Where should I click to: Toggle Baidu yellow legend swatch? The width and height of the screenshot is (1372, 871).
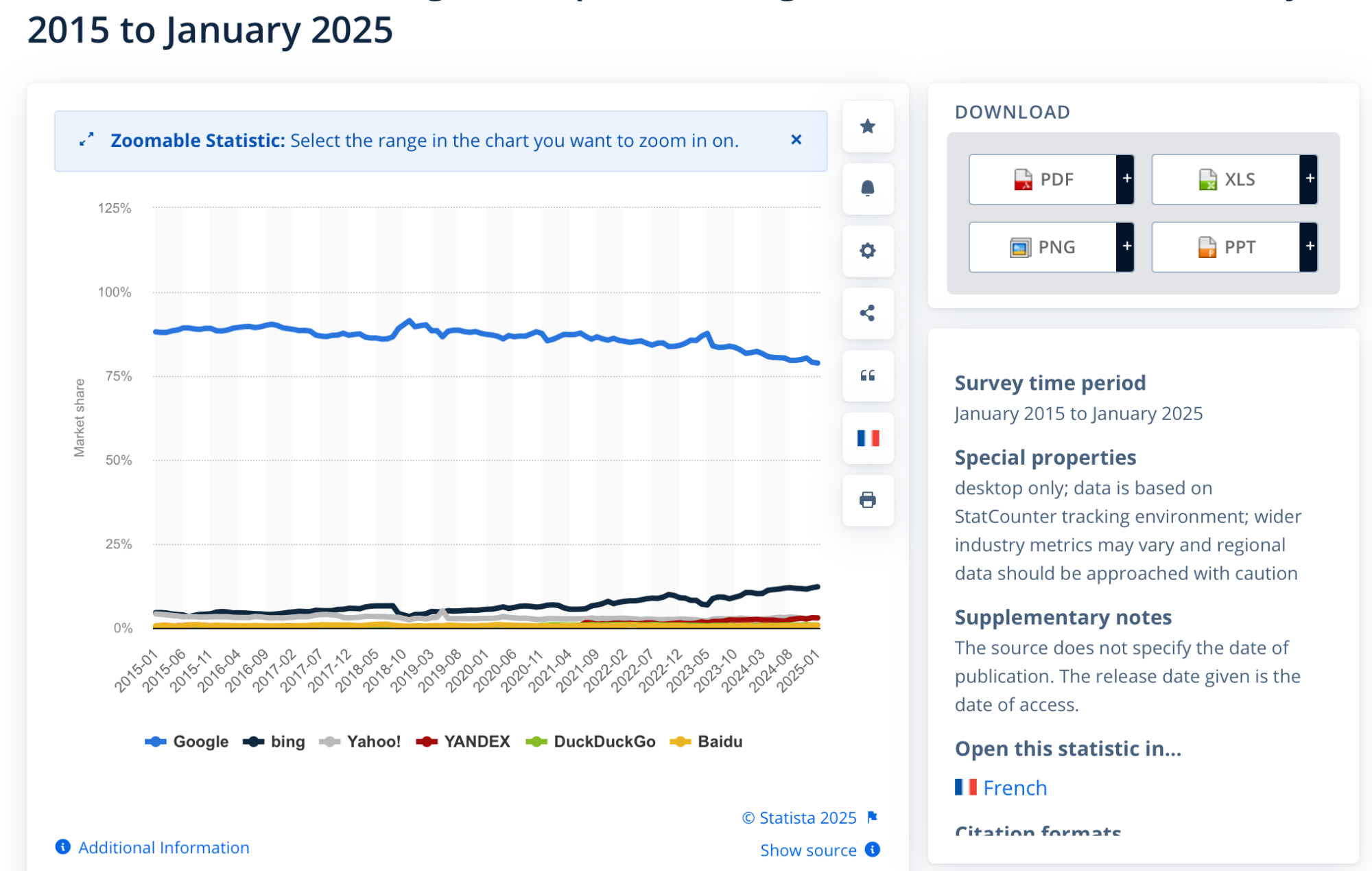click(x=680, y=741)
